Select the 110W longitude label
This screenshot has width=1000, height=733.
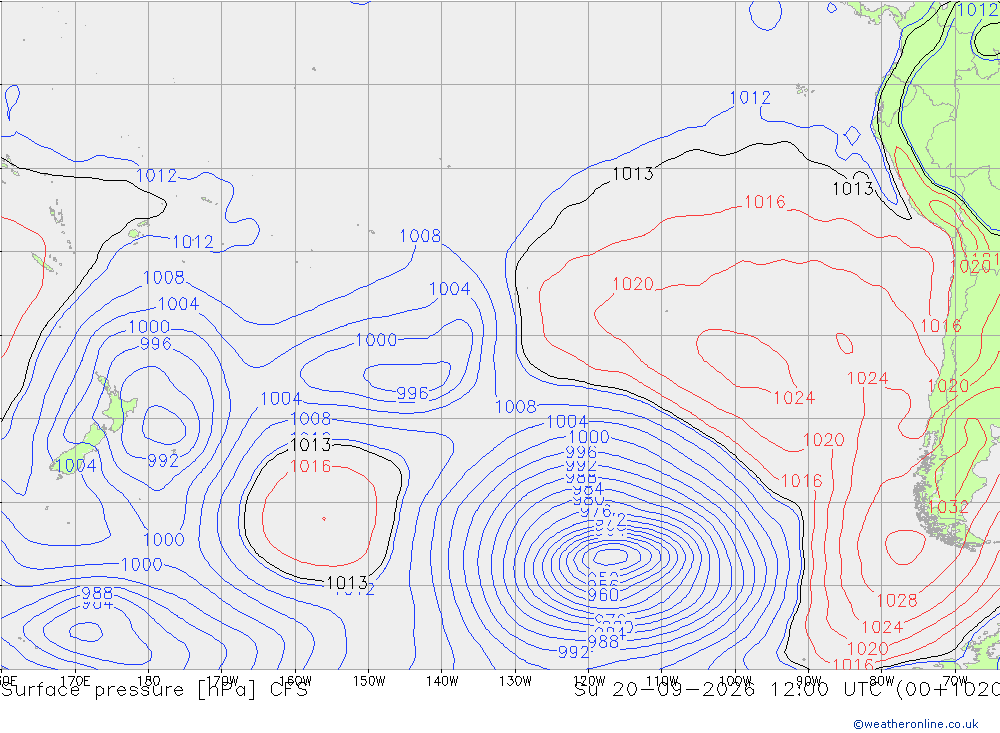tap(662, 681)
